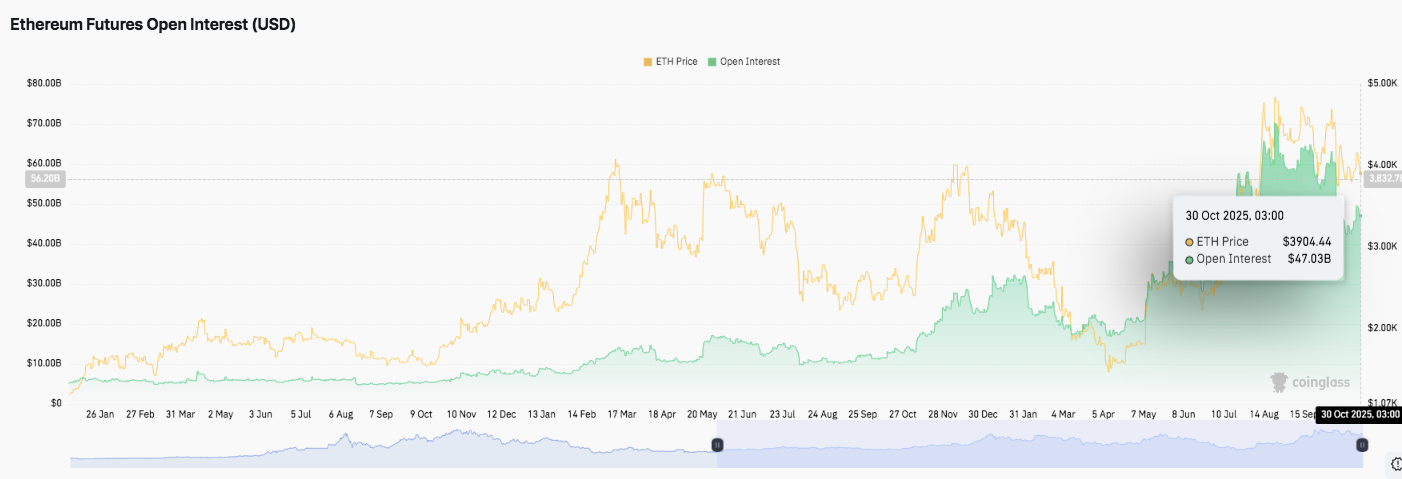This screenshot has height=479, width=1402.
Task: Grab the right handle of the range navigator
Action: (x=1362, y=445)
